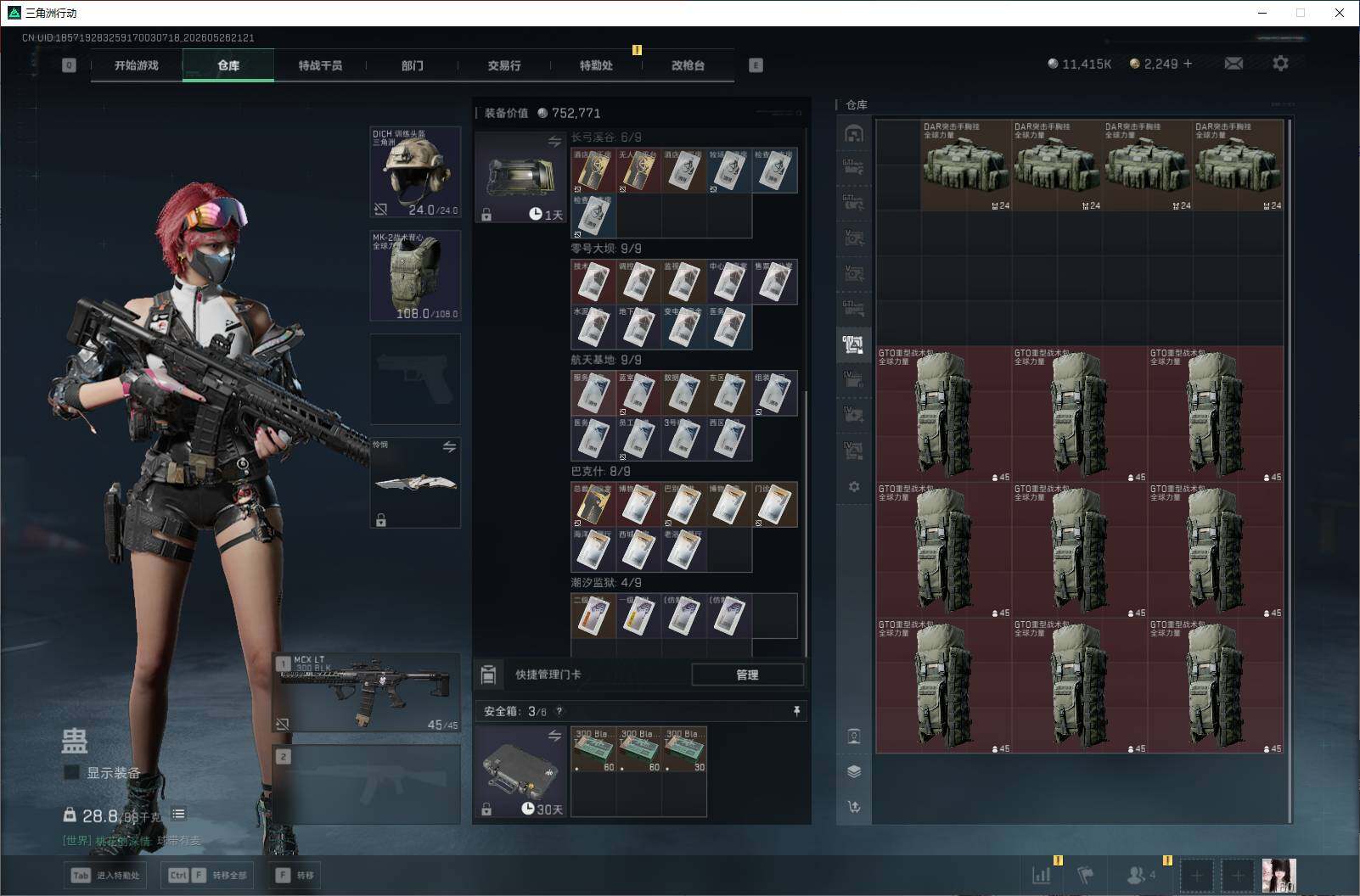Screen dimensions: 1360x896
Task: Select the 300 Blk ammo stack of 30
Action: [x=684, y=749]
